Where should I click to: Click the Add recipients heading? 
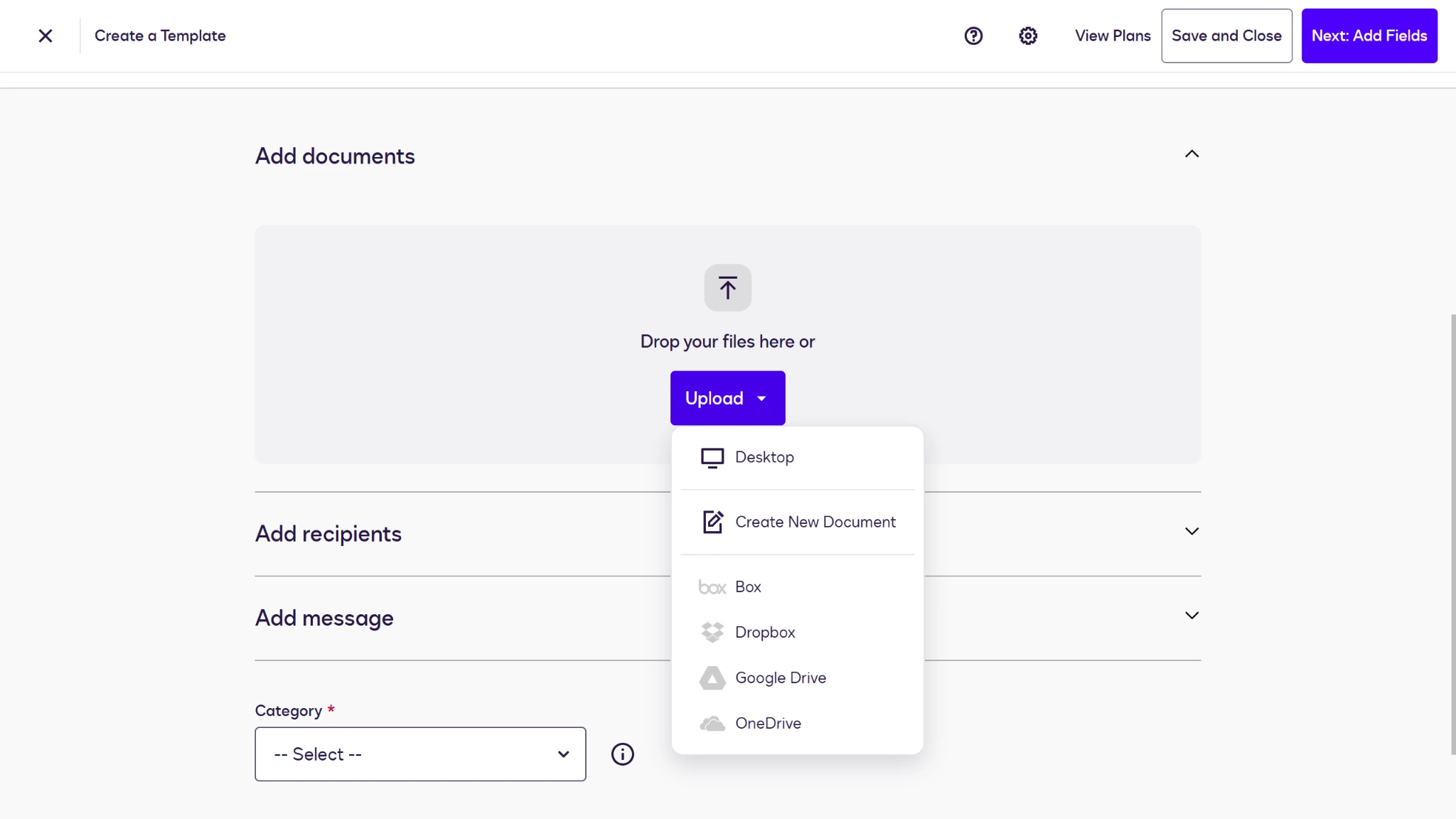click(x=328, y=534)
